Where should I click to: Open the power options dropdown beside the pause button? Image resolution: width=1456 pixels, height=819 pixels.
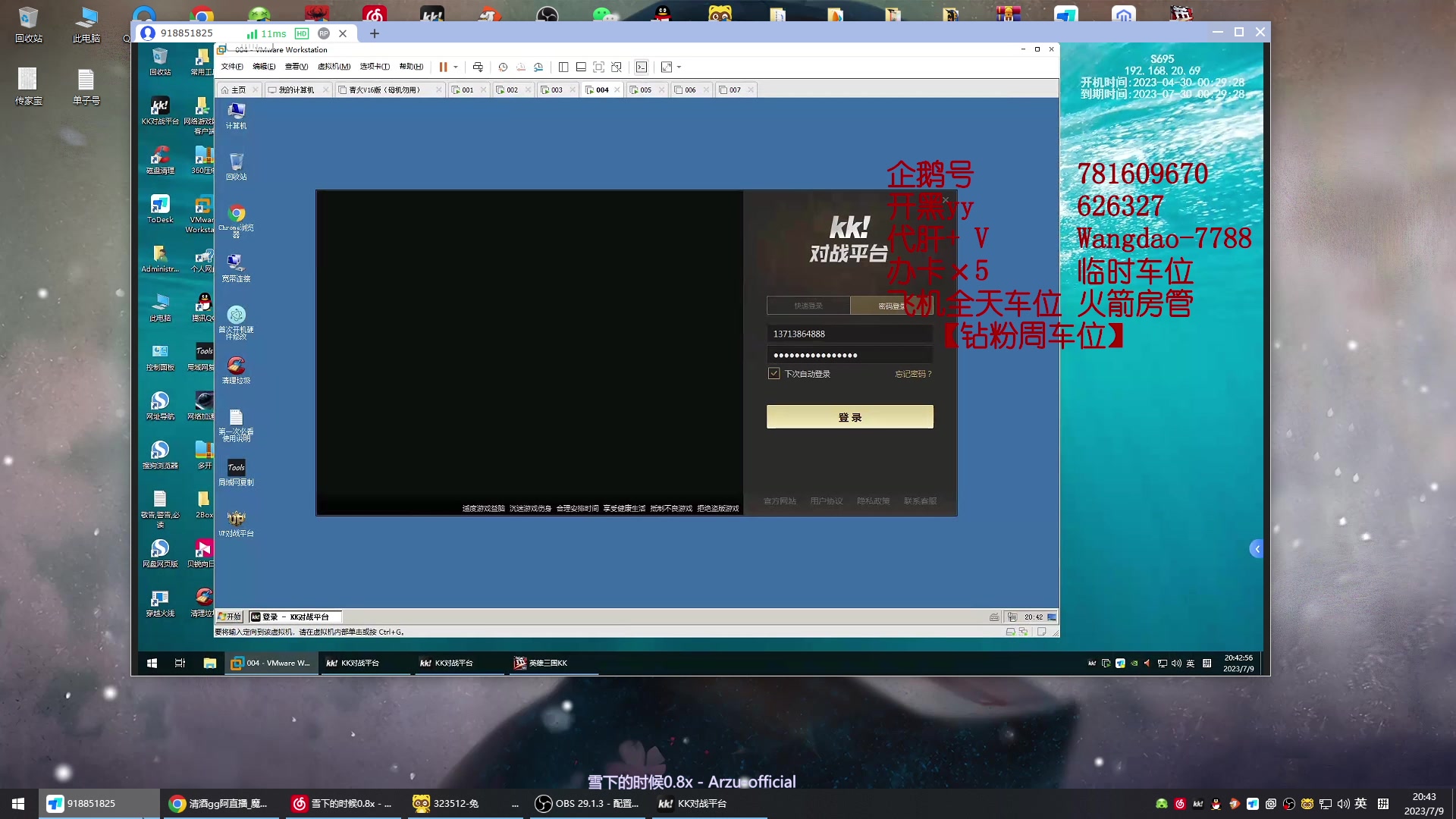(456, 67)
